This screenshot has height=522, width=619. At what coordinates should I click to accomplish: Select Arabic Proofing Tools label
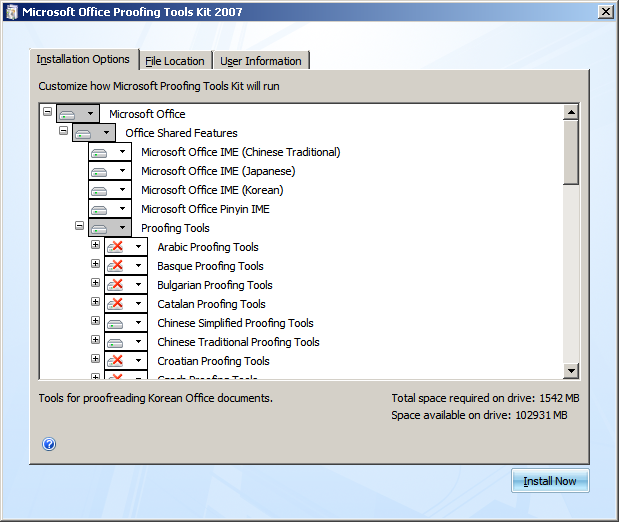point(208,247)
